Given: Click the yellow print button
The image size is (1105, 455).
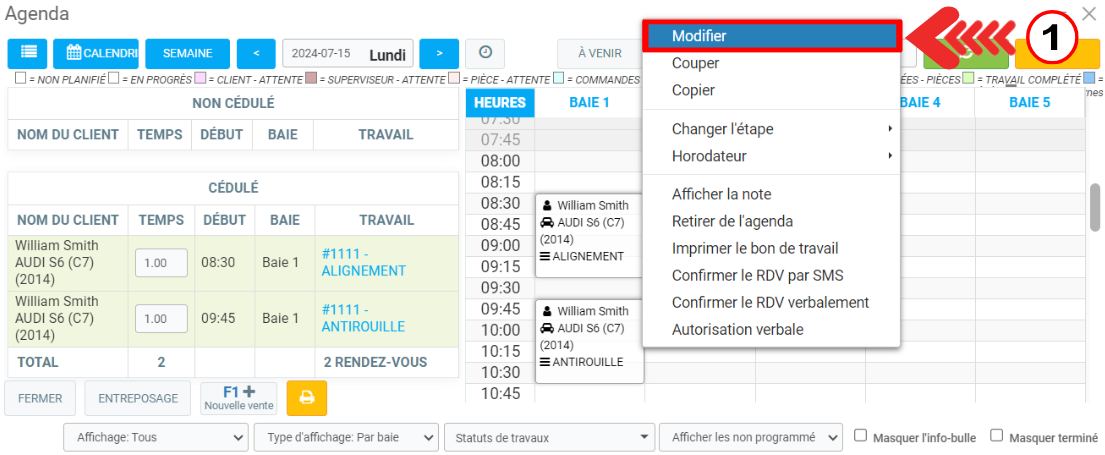Looking at the screenshot, I should pyautogui.click(x=306, y=398).
